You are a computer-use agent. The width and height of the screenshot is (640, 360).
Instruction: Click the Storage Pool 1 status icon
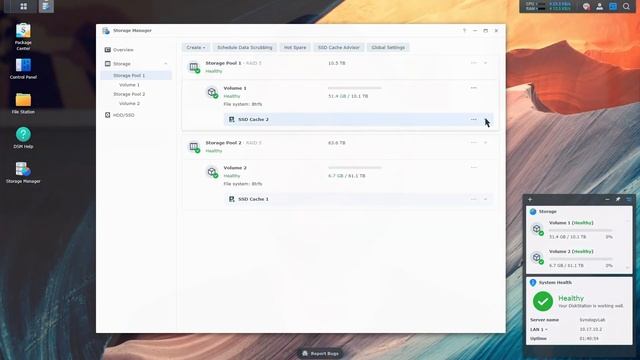pos(194,67)
